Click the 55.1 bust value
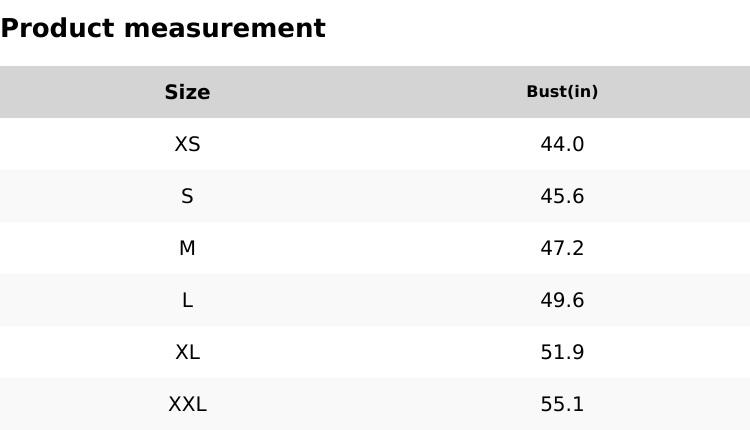This screenshot has width=750, height=430. 562,404
